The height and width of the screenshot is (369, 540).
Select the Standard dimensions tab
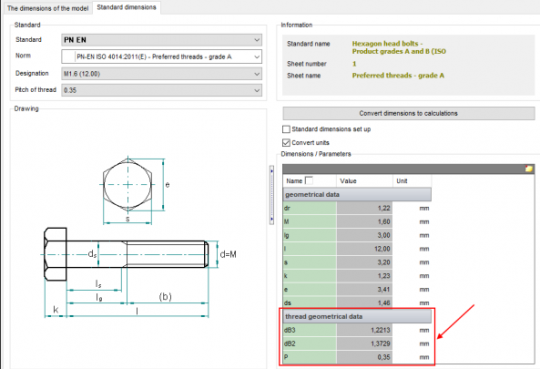tap(126, 7)
